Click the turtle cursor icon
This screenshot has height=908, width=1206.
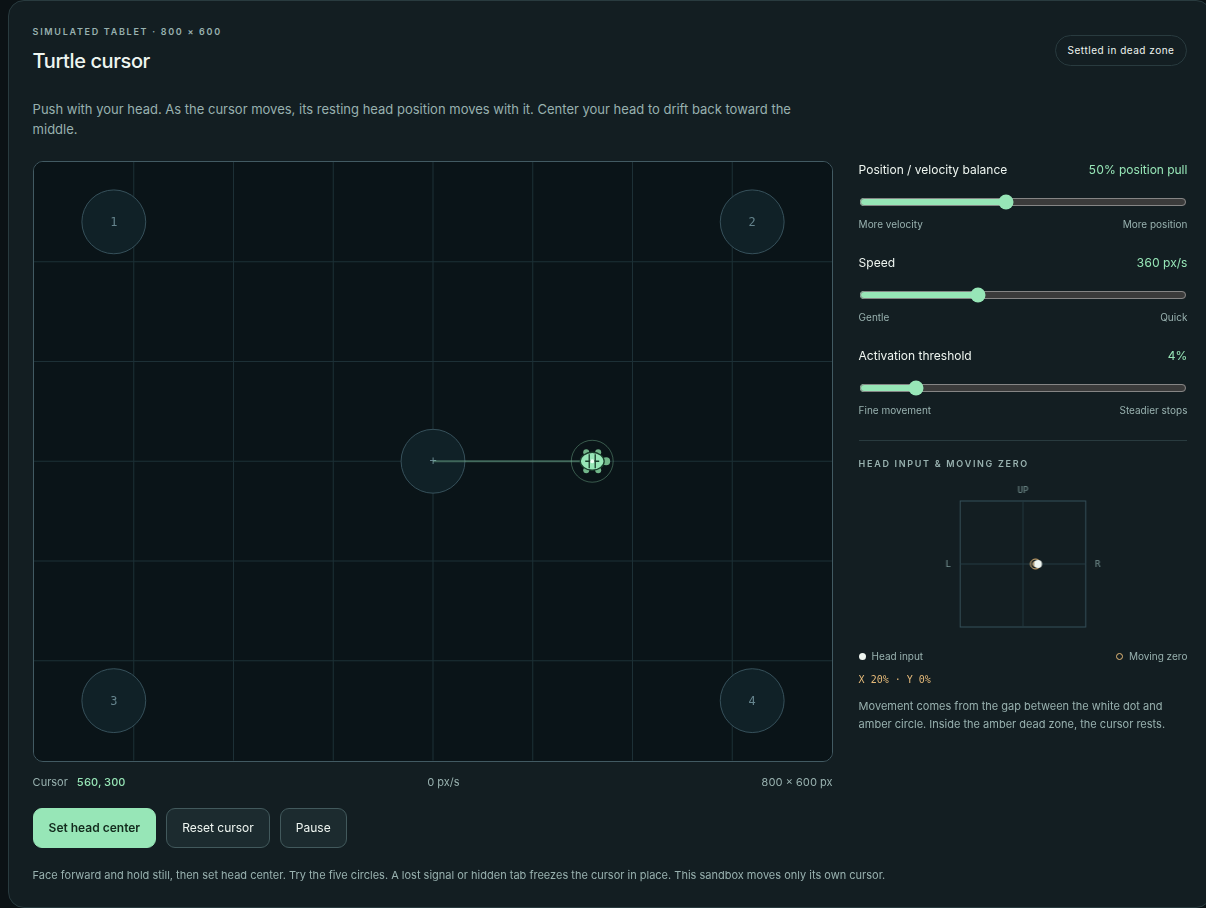592,461
